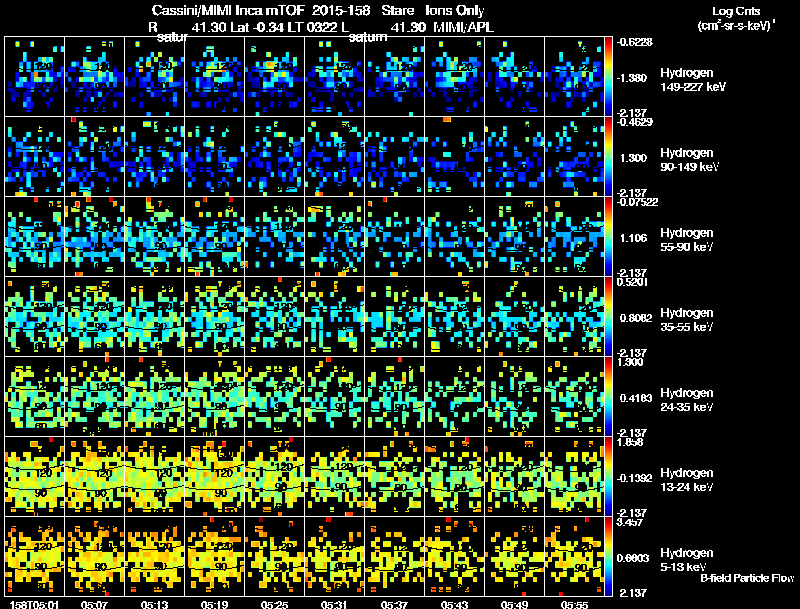Viewport: 800px width, 609px height.
Task: Click the 'Ions Only' text in title
Action: [x=455, y=10]
